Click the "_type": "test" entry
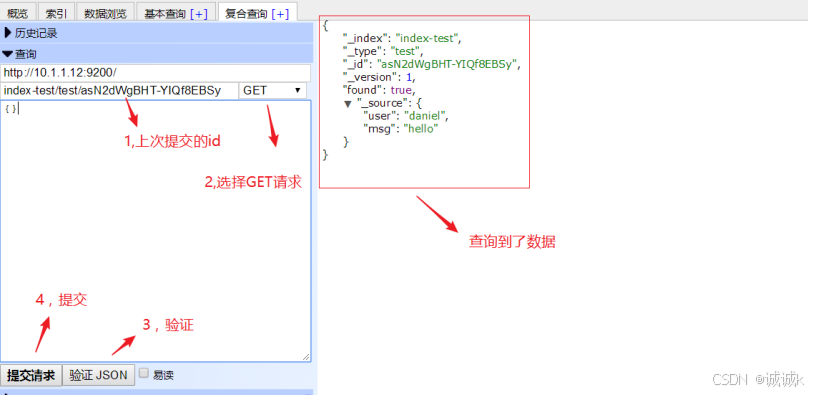Viewport: 816px width, 395px height. [x=382, y=51]
